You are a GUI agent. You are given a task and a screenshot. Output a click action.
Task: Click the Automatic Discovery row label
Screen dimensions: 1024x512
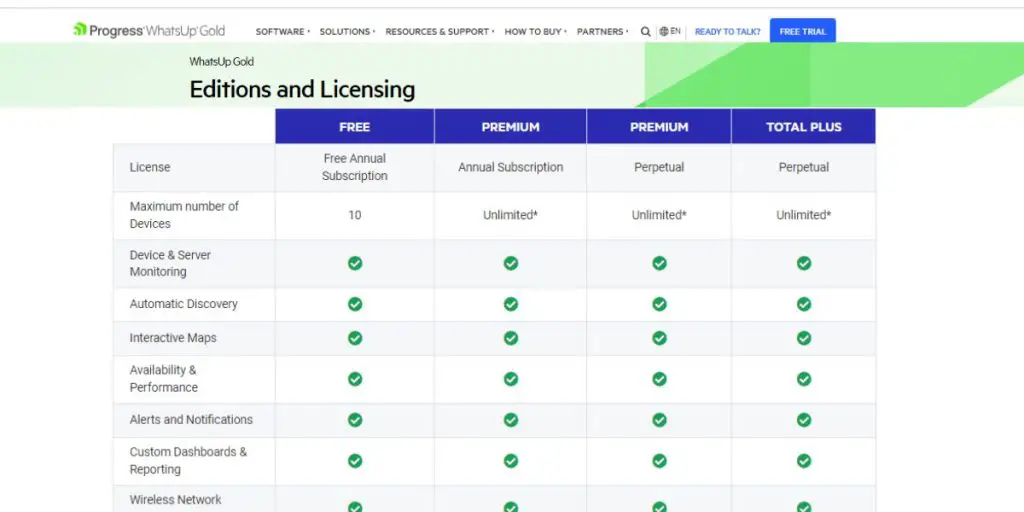[x=184, y=304]
